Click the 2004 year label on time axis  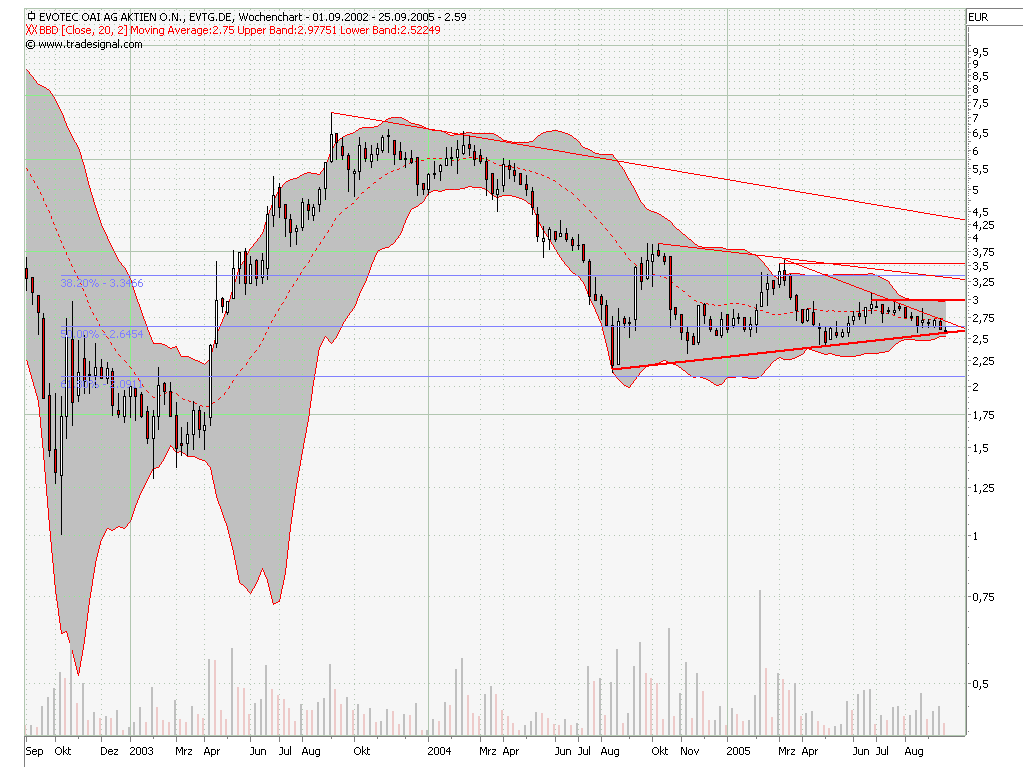(x=438, y=750)
